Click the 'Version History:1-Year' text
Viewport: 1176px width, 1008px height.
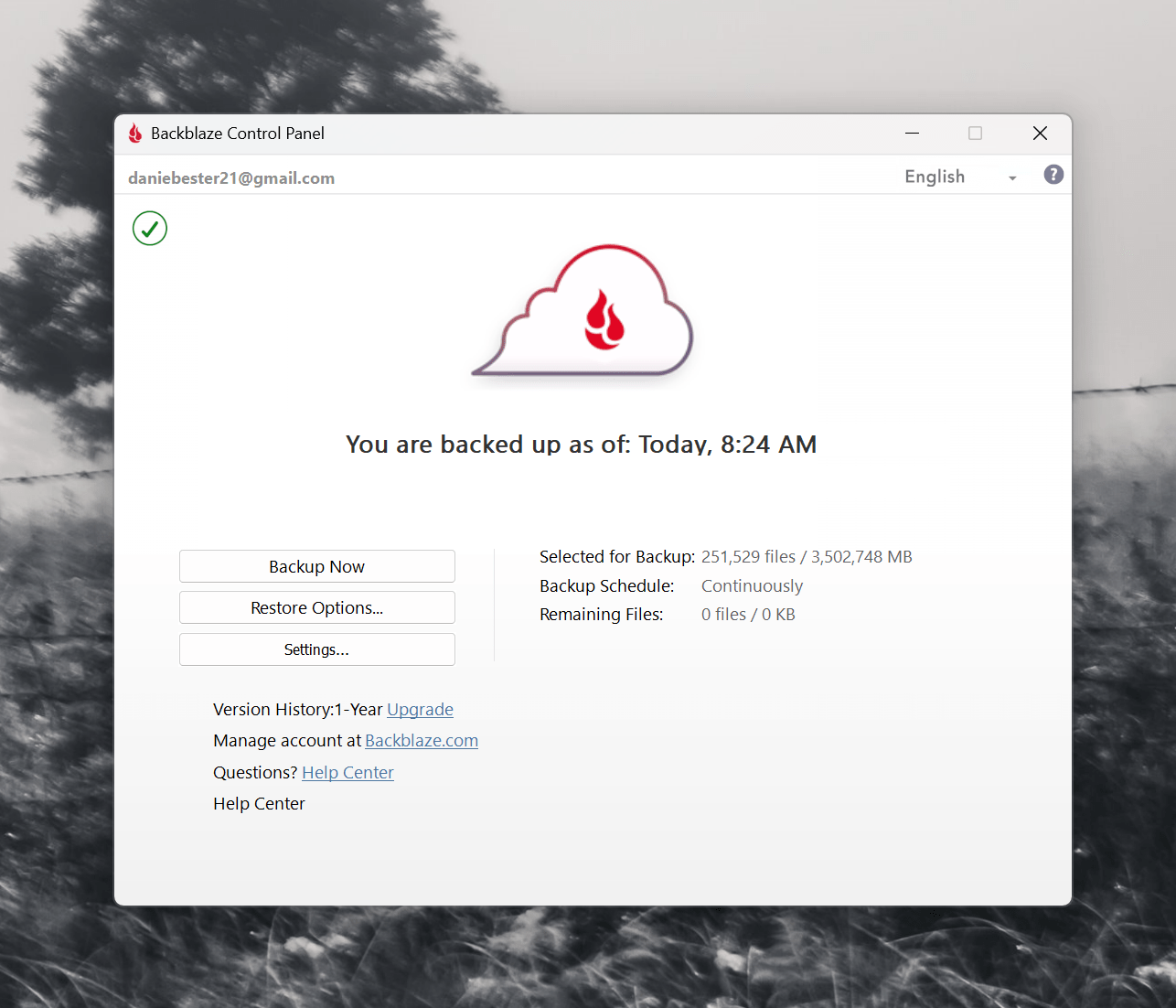tap(298, 710)
